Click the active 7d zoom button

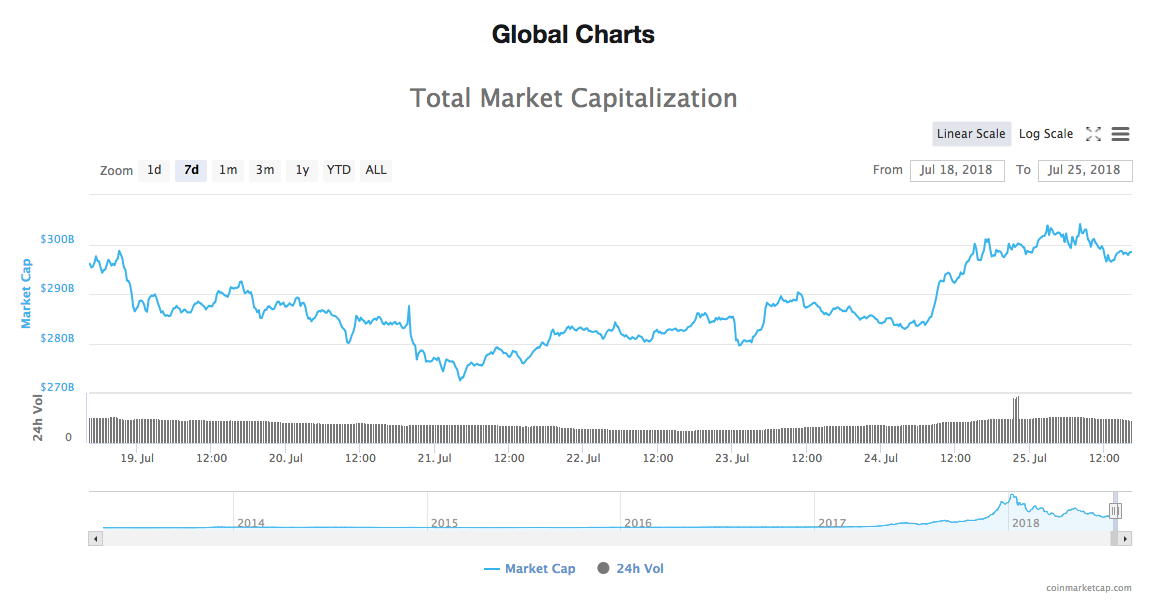coord(190,170)
